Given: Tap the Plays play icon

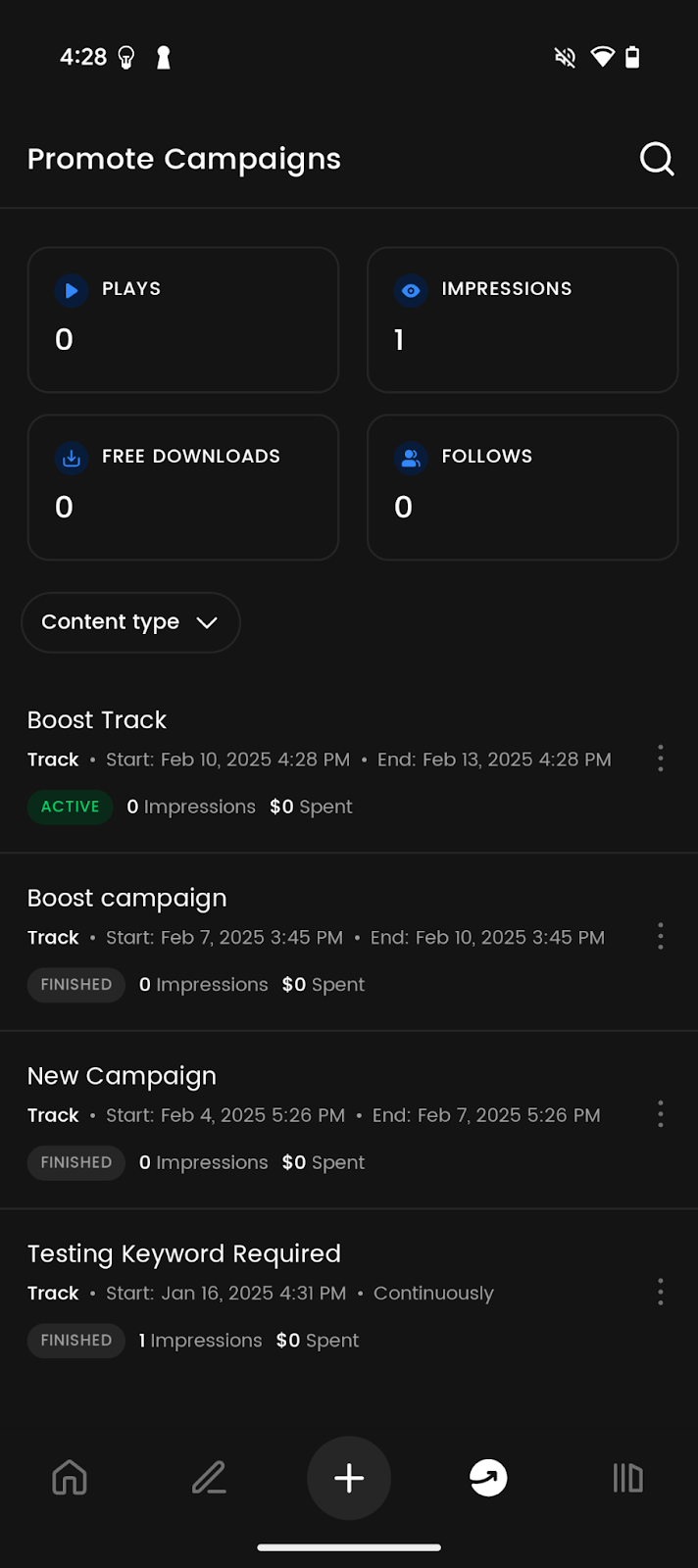Looking at the screenshot, I should point(71,290).
